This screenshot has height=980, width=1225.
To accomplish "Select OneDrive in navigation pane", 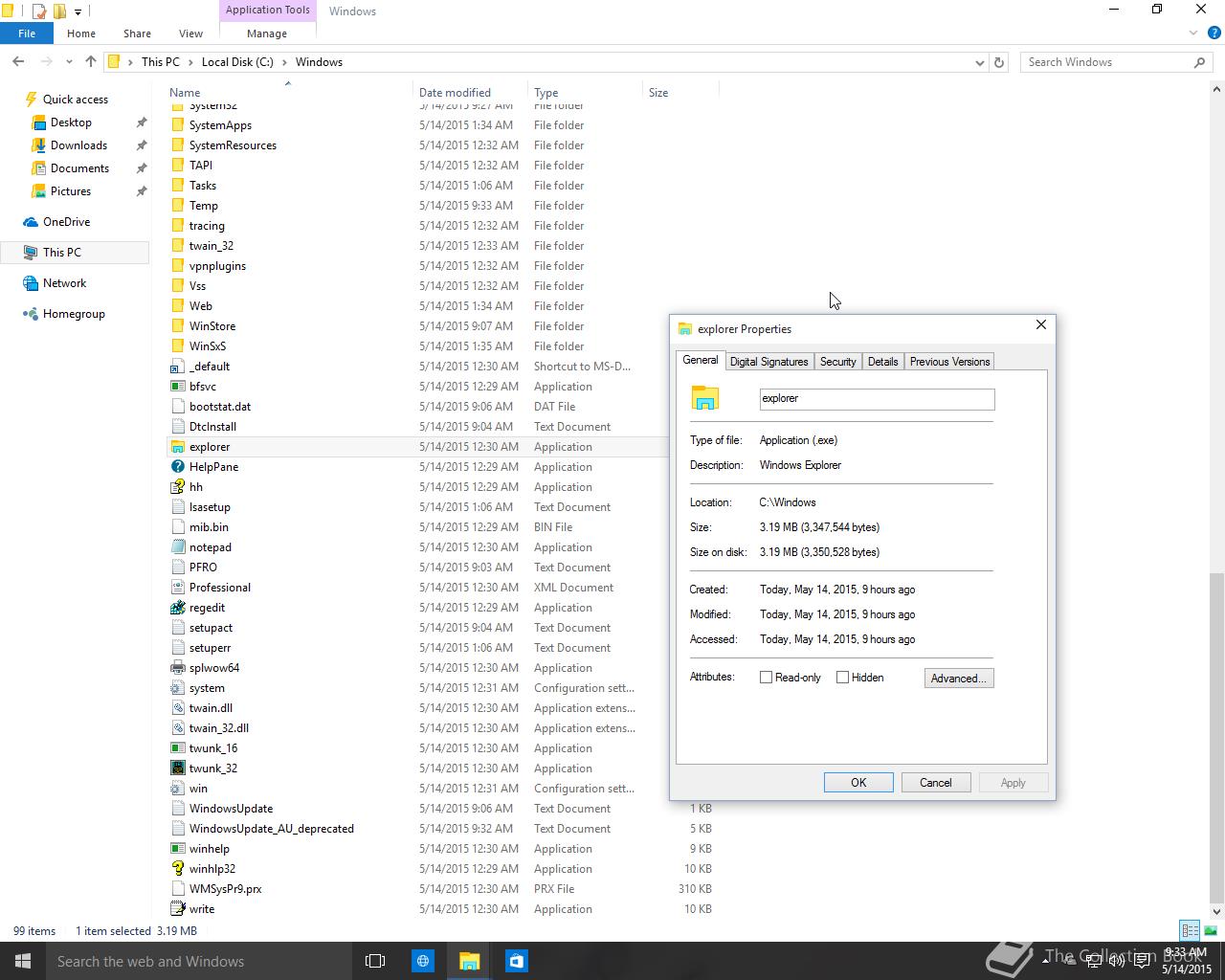I will tap(66, 222).
